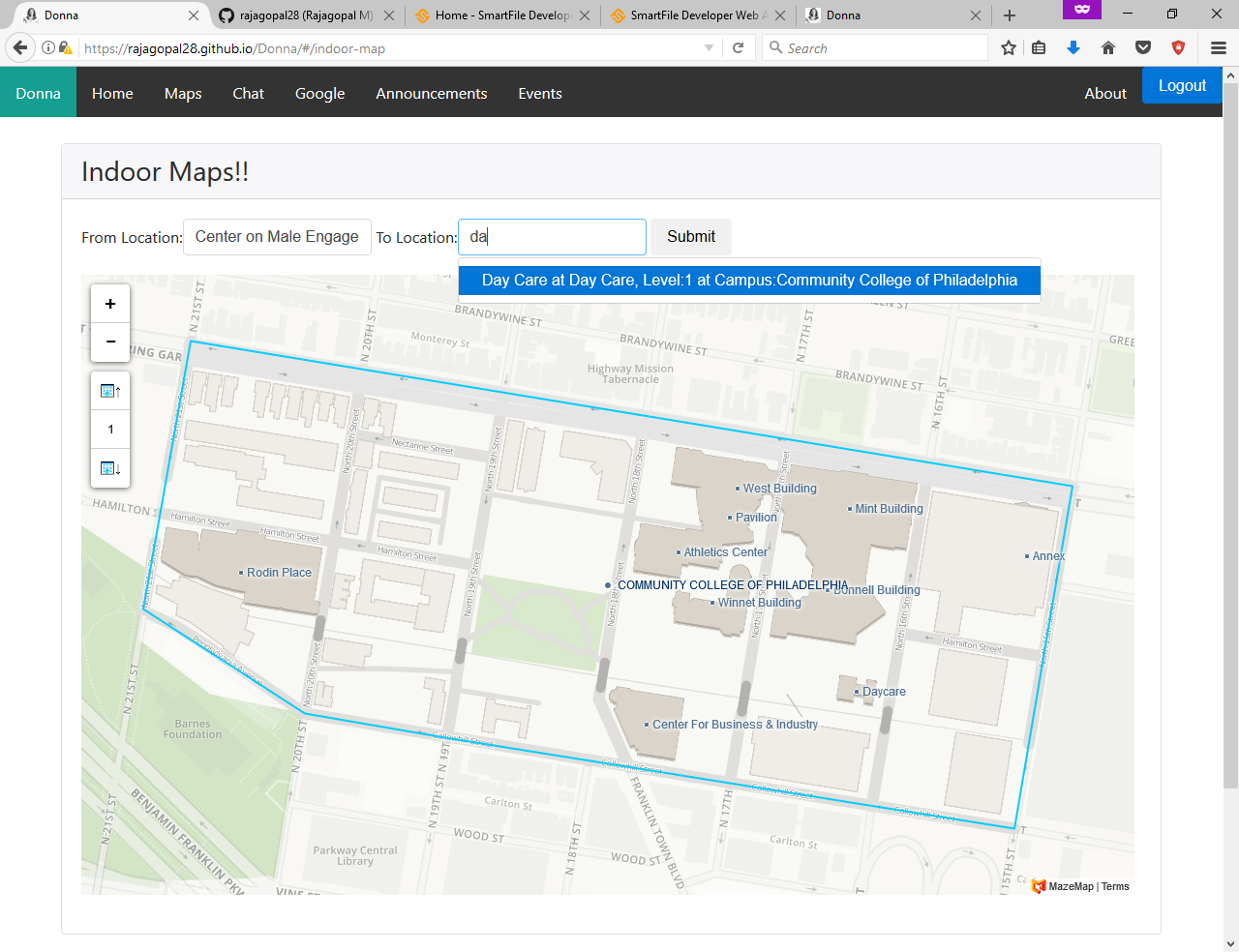The image size is (1239, 952).
Task: Select the Daycare map label
Action: coord(884,692)
